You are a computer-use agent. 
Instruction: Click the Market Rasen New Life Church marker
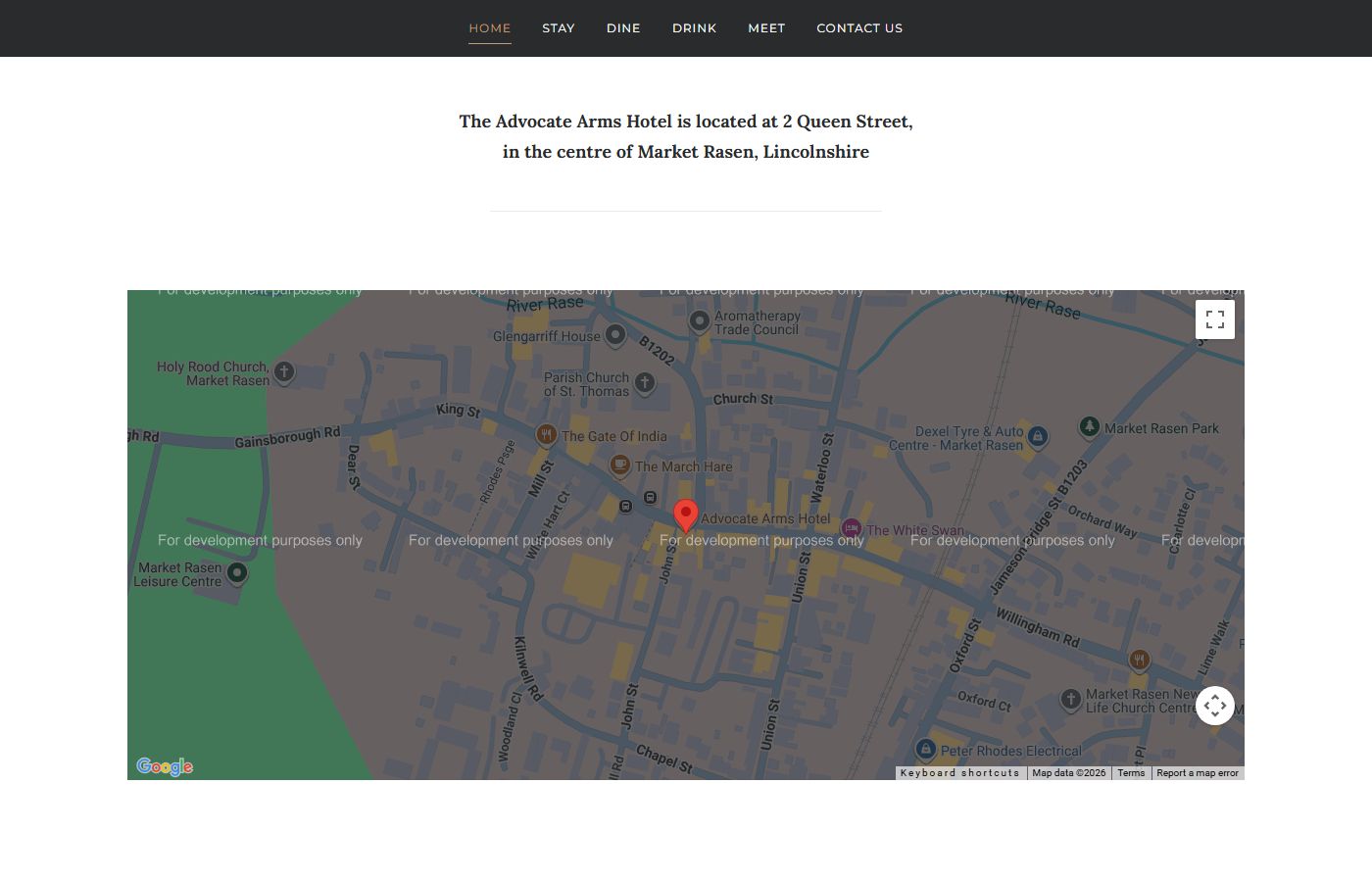pos(1070,700)
